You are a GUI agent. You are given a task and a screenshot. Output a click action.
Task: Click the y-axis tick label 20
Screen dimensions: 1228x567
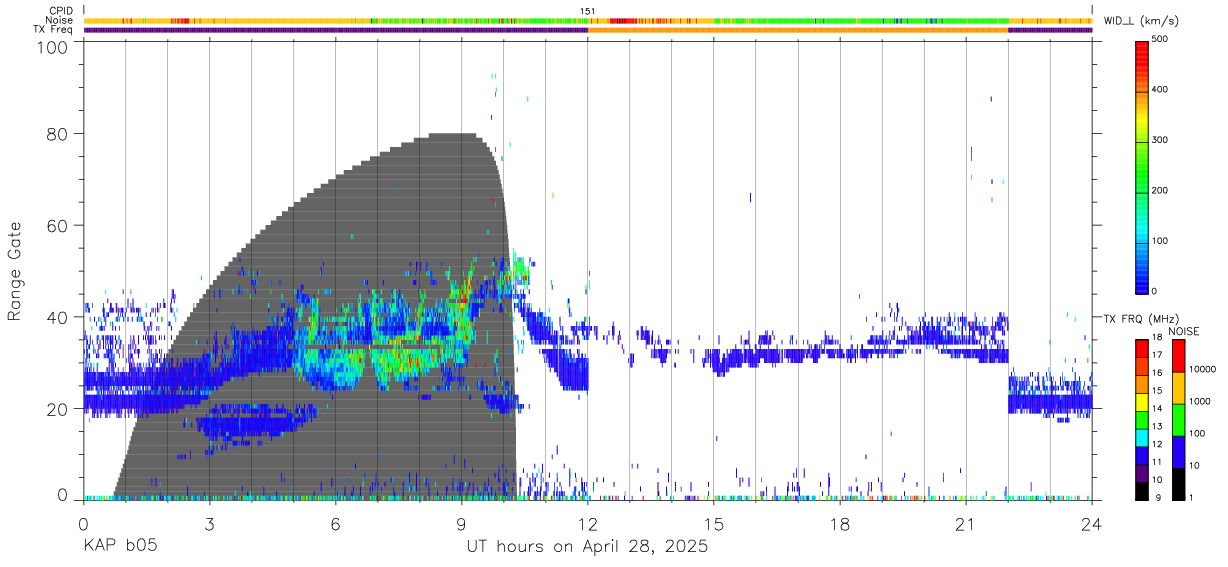(57, 408)
